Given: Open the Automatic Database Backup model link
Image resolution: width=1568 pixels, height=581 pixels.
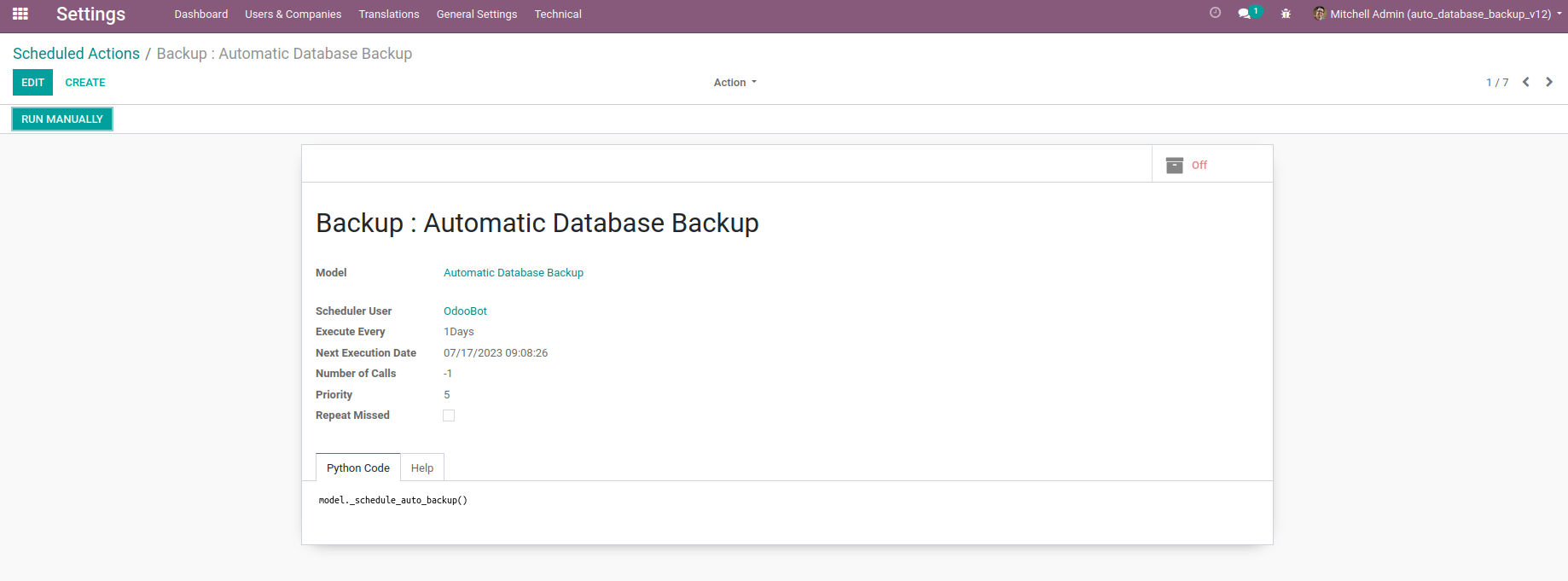Looking at the screenshot, I should [x=514, y=273].
